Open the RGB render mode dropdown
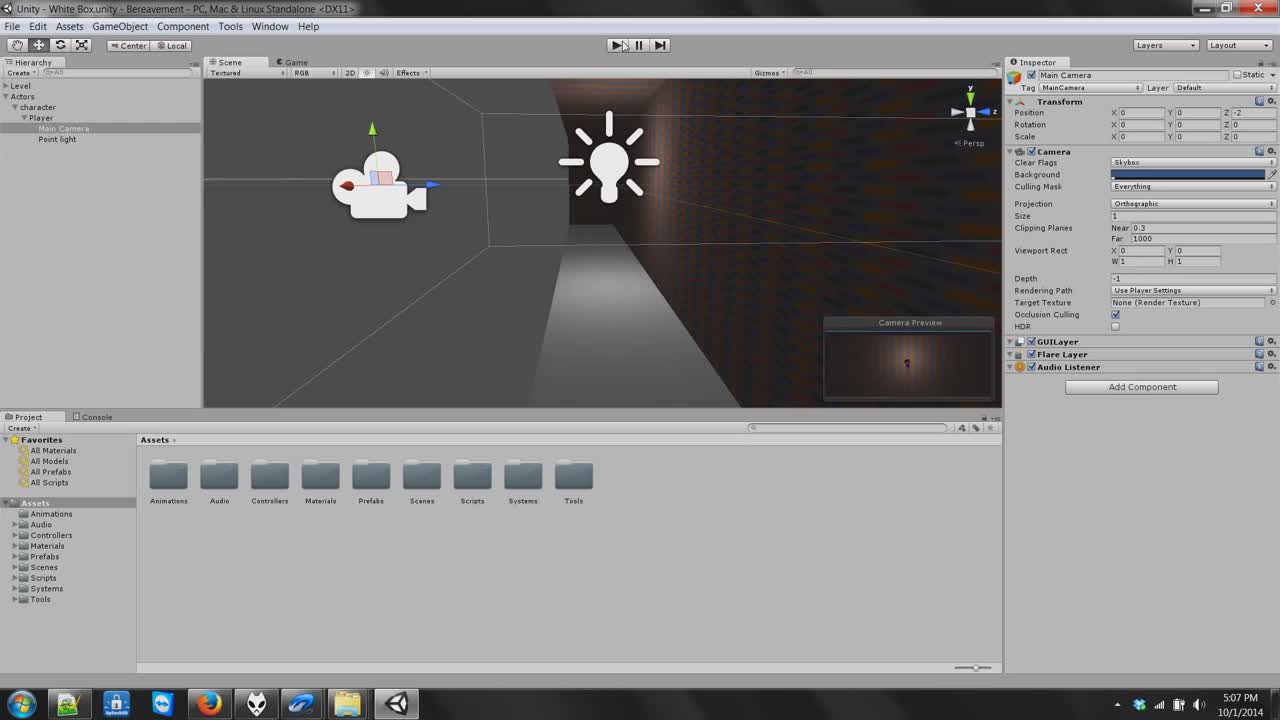Viewport: 1280px width, 720px height. tap(314, 73)
